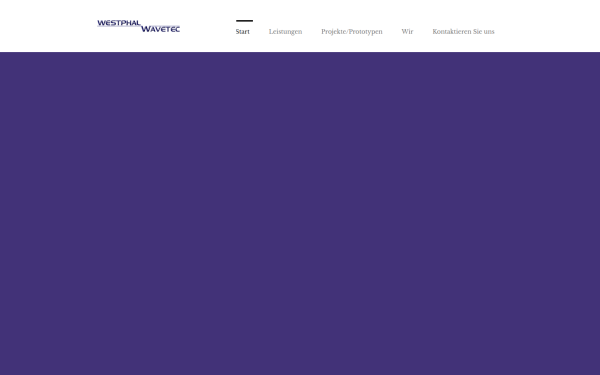Open Kontaktieren Sie uns page
Viewport: 600px width, 375px height.
pyautogui.click(x=463, y=32)
